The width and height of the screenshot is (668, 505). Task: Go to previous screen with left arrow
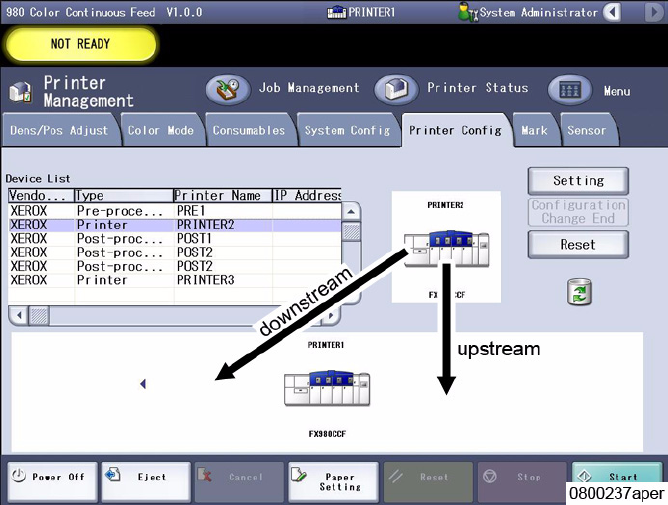[612, 12]
